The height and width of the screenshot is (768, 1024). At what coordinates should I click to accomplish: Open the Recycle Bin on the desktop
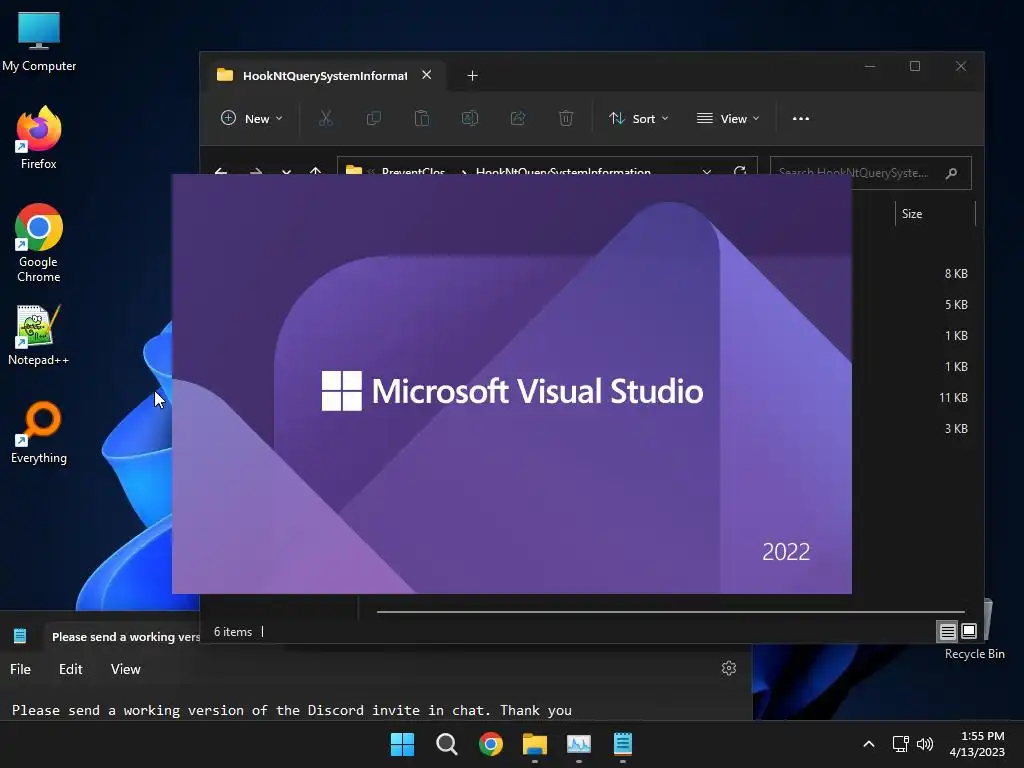pyautogui.click(x=974, y=631)
